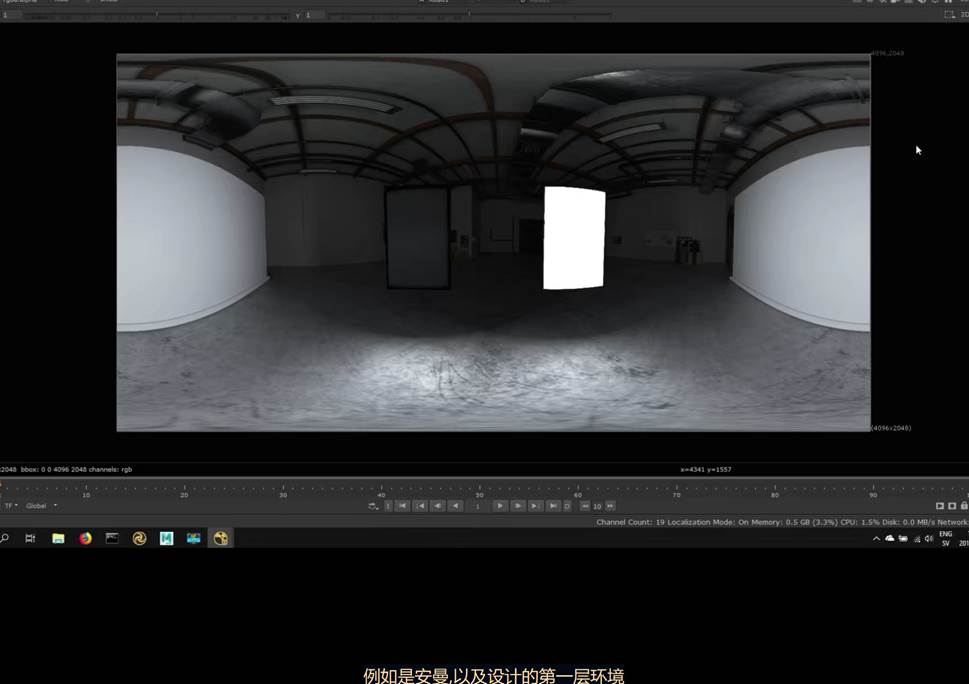
Task: Open the Global frame range dropdown
Action: point(41,506)
